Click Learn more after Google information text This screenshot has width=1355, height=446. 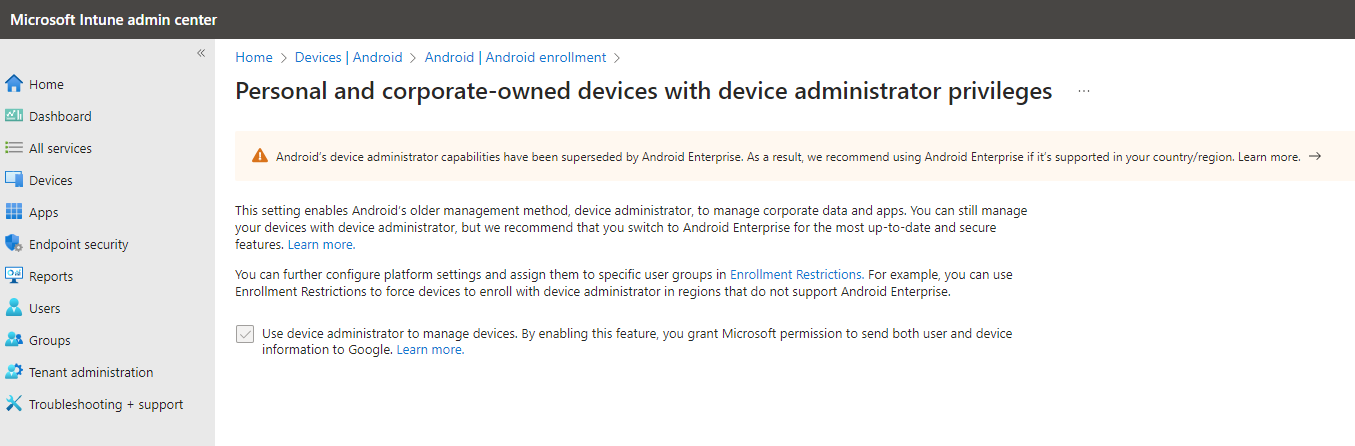pyautogui.click(x=430, y=349)
